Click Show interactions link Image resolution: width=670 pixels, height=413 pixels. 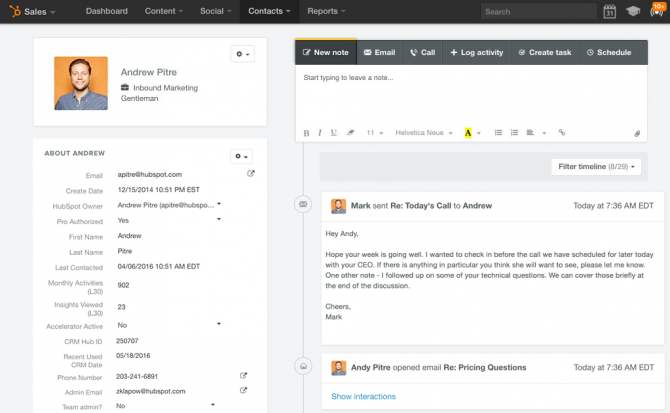(363, 396)
